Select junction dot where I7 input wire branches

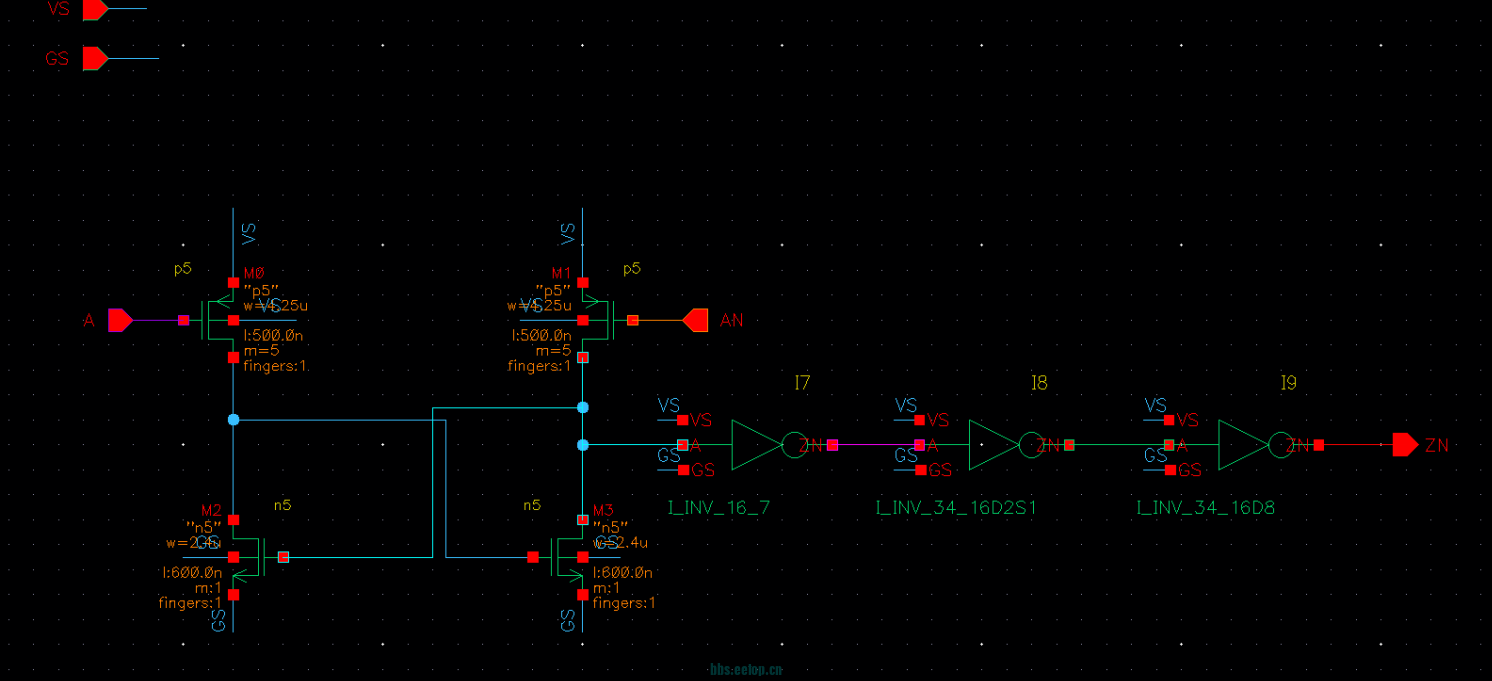(583, 445)
